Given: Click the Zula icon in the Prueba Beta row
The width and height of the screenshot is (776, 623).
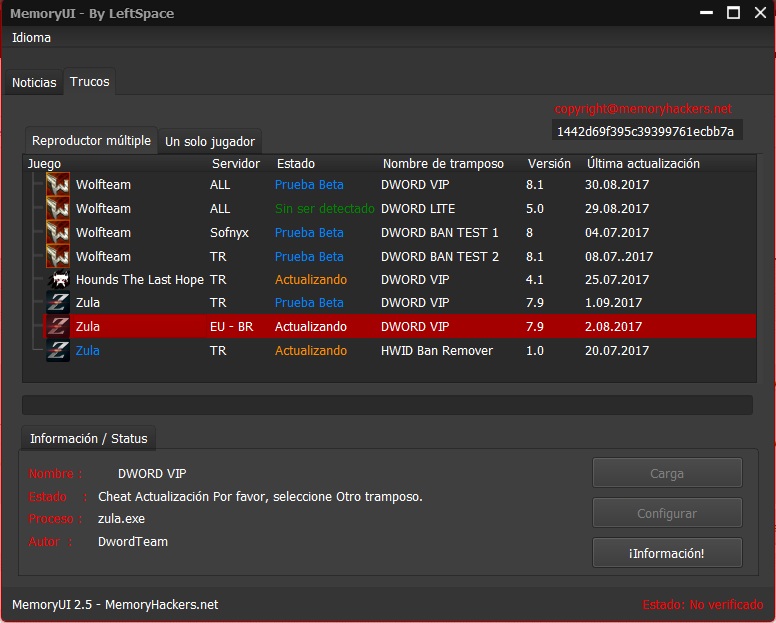Looking at the screenshot, I should click(58, 302).
